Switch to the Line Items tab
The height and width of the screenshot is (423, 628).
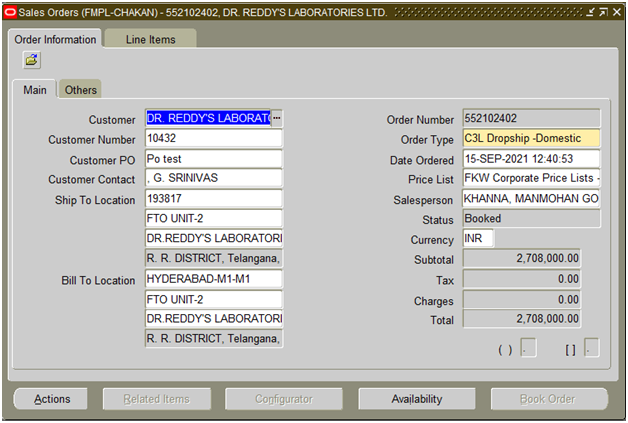[x=151, y=39]
